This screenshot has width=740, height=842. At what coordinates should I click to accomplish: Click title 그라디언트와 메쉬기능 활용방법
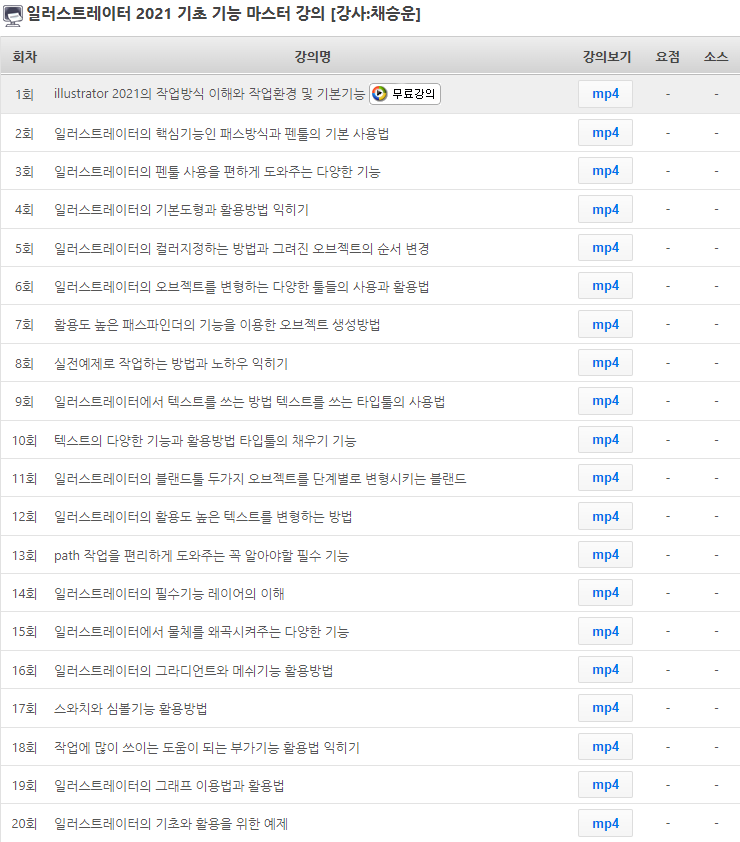pos(193,671)
